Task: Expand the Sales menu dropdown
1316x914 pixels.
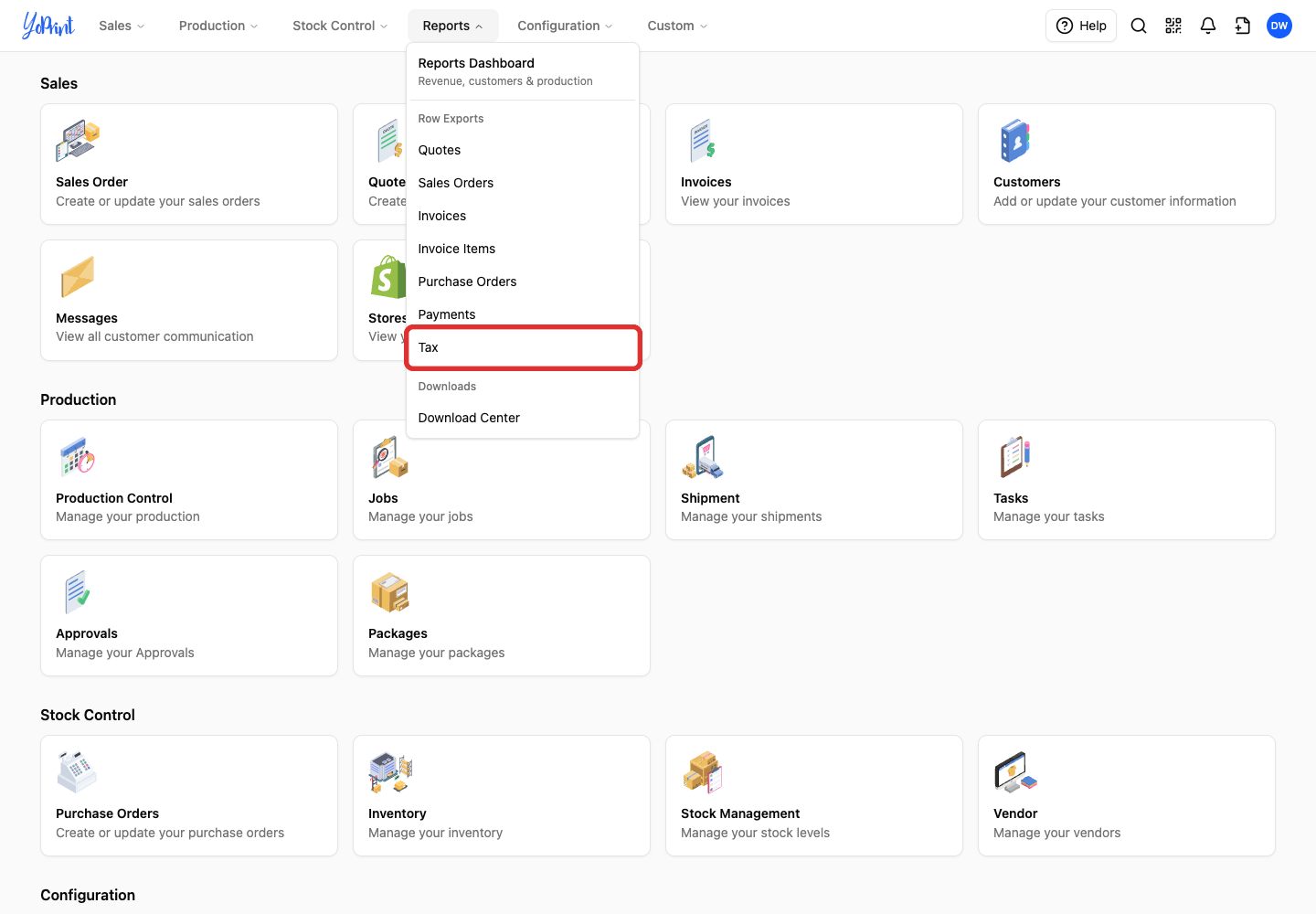Action: coord(122,26)
